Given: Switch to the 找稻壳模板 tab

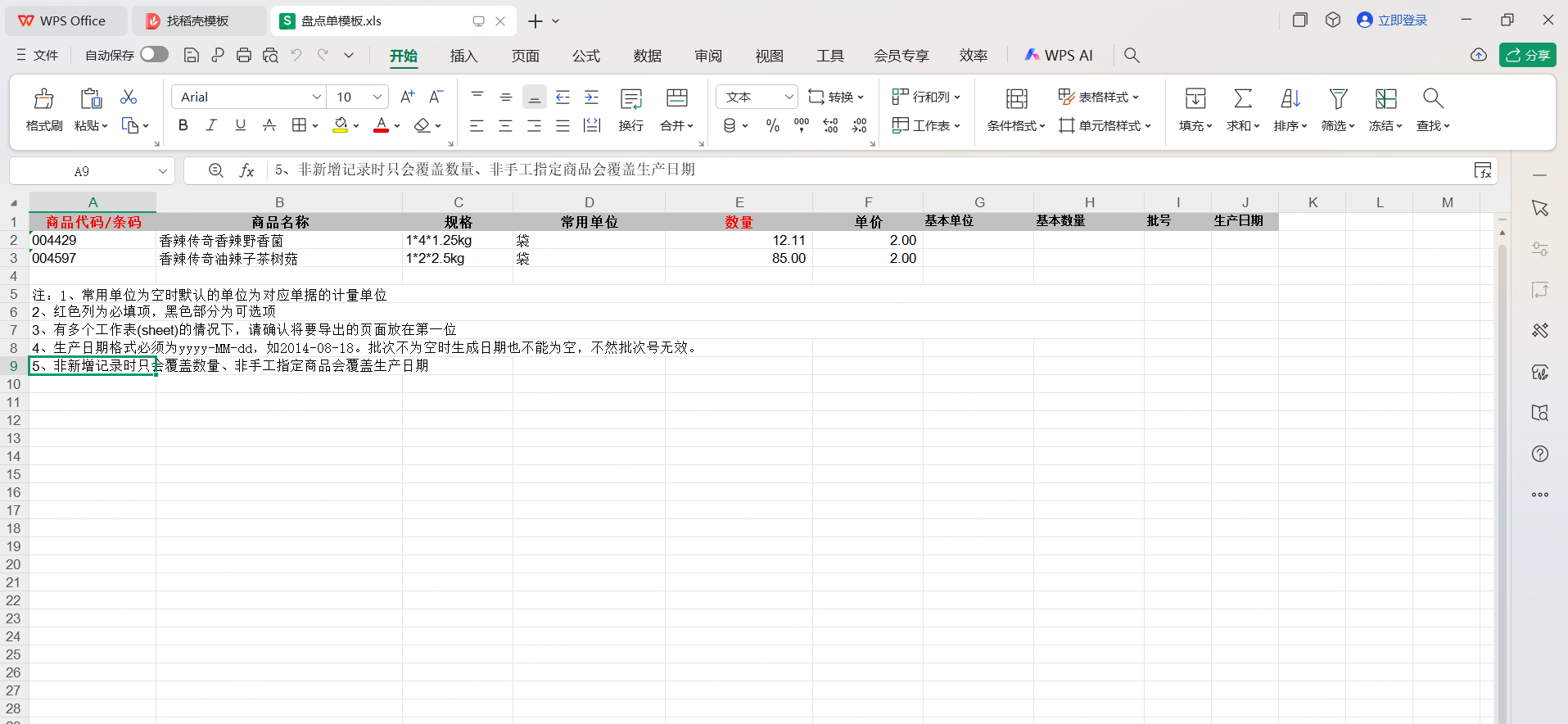Looking at the screenshot, I should pyautogui.click(x=198, y=20).
